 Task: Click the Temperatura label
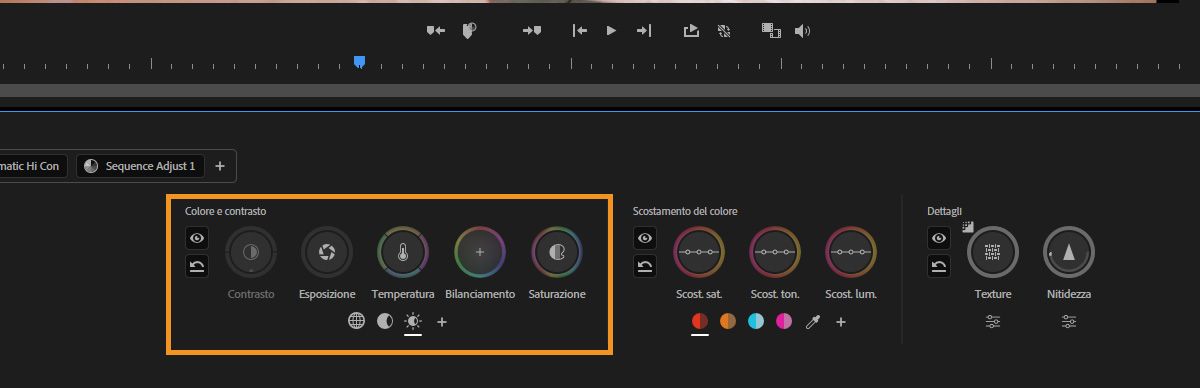403,294
